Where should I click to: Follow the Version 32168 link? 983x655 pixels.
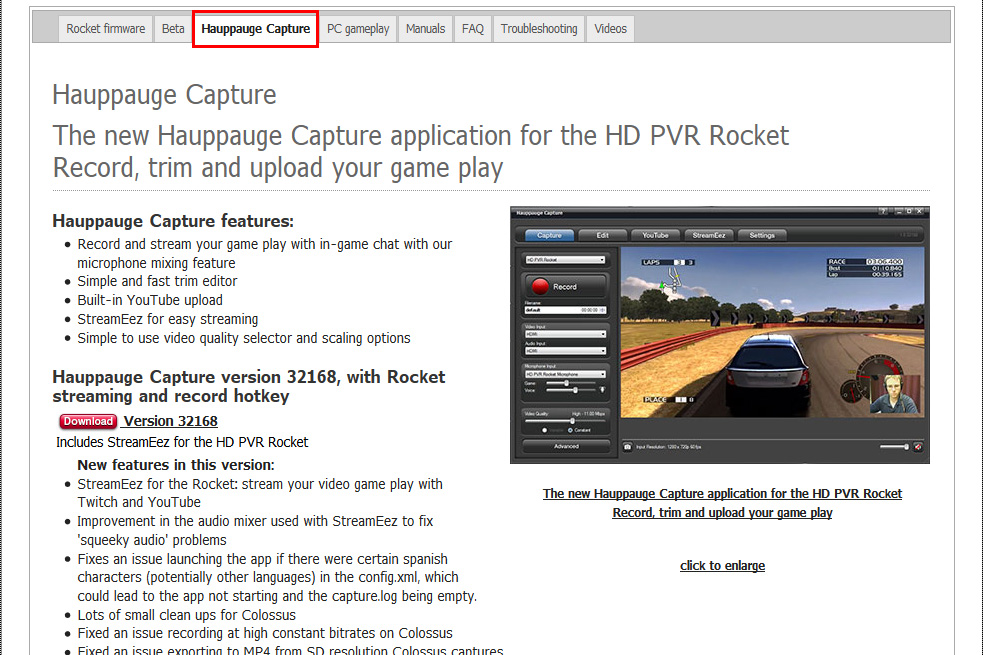coord(171,421)
